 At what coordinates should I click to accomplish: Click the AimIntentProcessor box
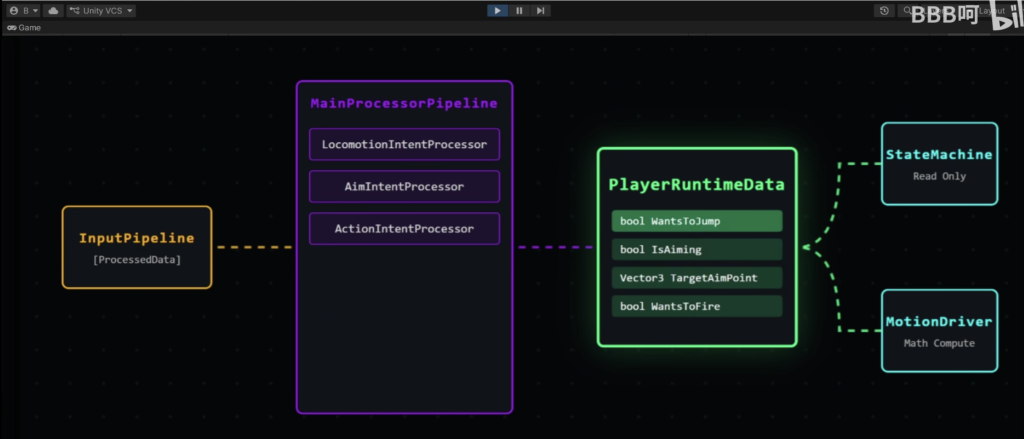click(x=404, y=186)
